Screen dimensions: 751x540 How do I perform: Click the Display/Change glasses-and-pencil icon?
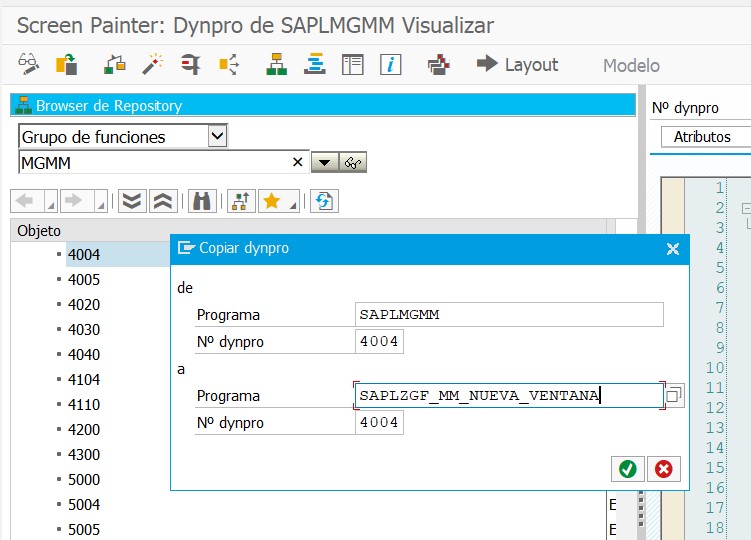coord(28,64)
